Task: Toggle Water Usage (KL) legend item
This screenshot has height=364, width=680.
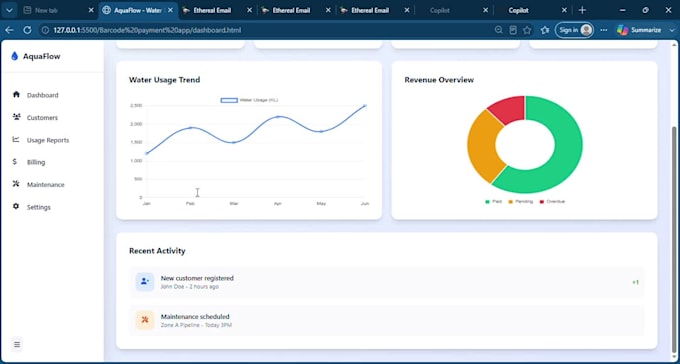Action: [x=249, y=100]
